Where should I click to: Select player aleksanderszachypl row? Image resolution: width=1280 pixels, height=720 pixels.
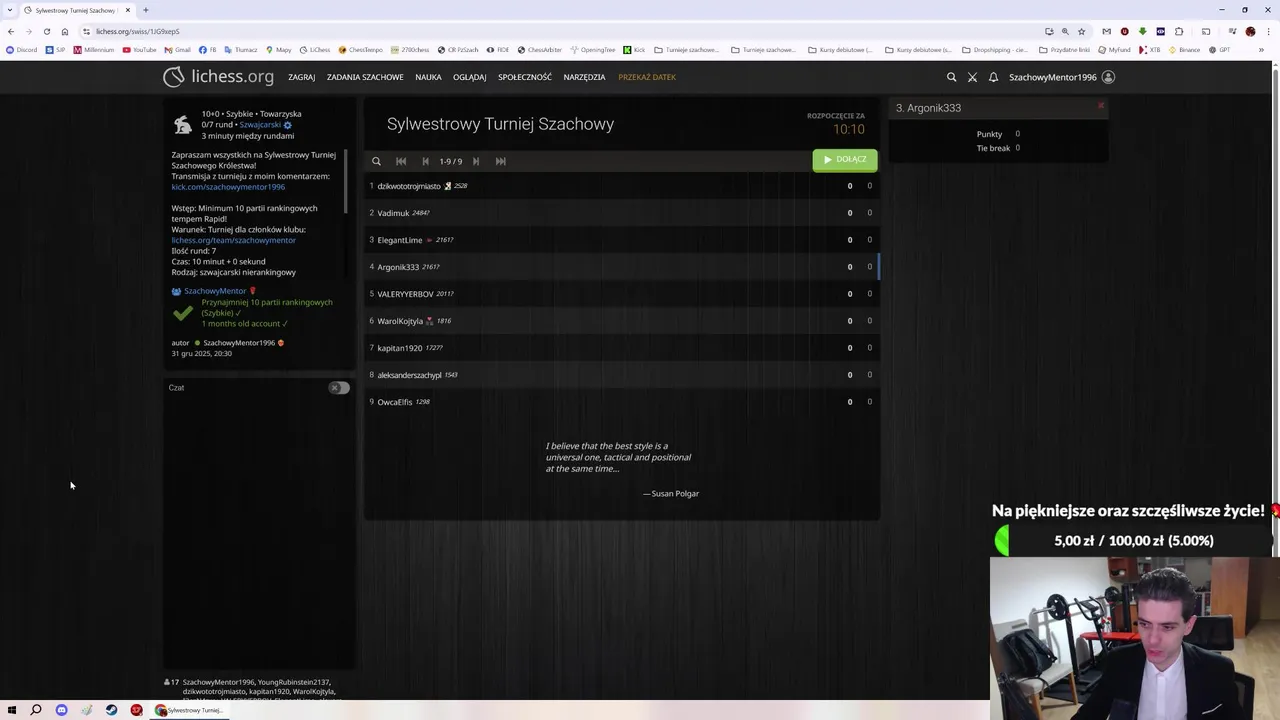click(x=621, y=375)
